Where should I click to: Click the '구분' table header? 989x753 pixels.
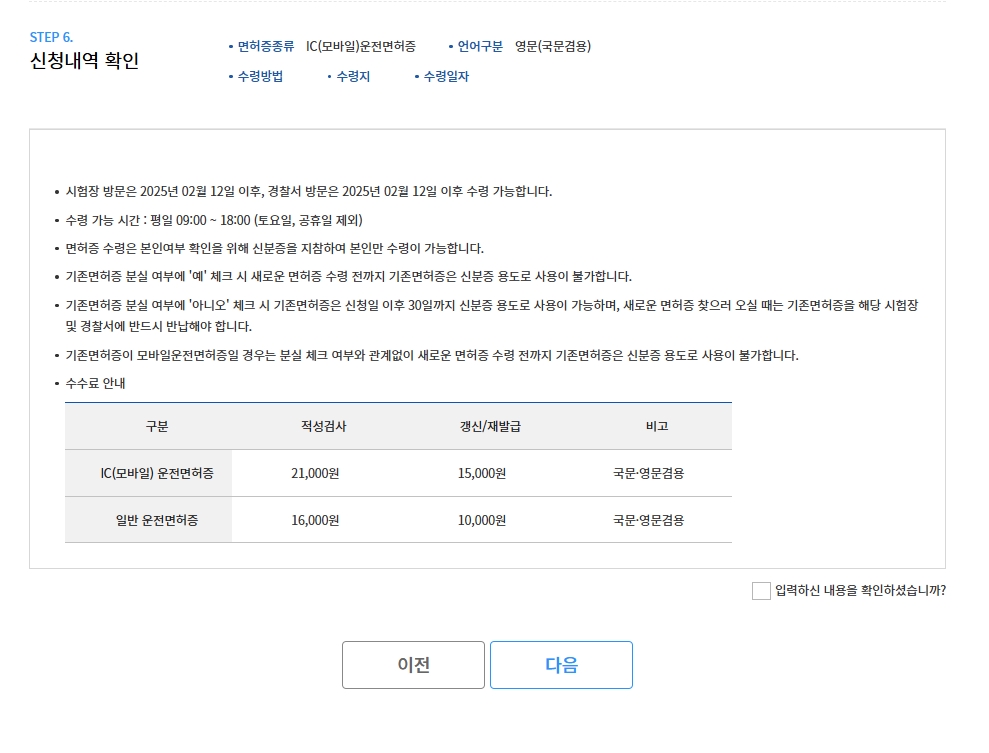pyautogui.click(x=157, y=426)
